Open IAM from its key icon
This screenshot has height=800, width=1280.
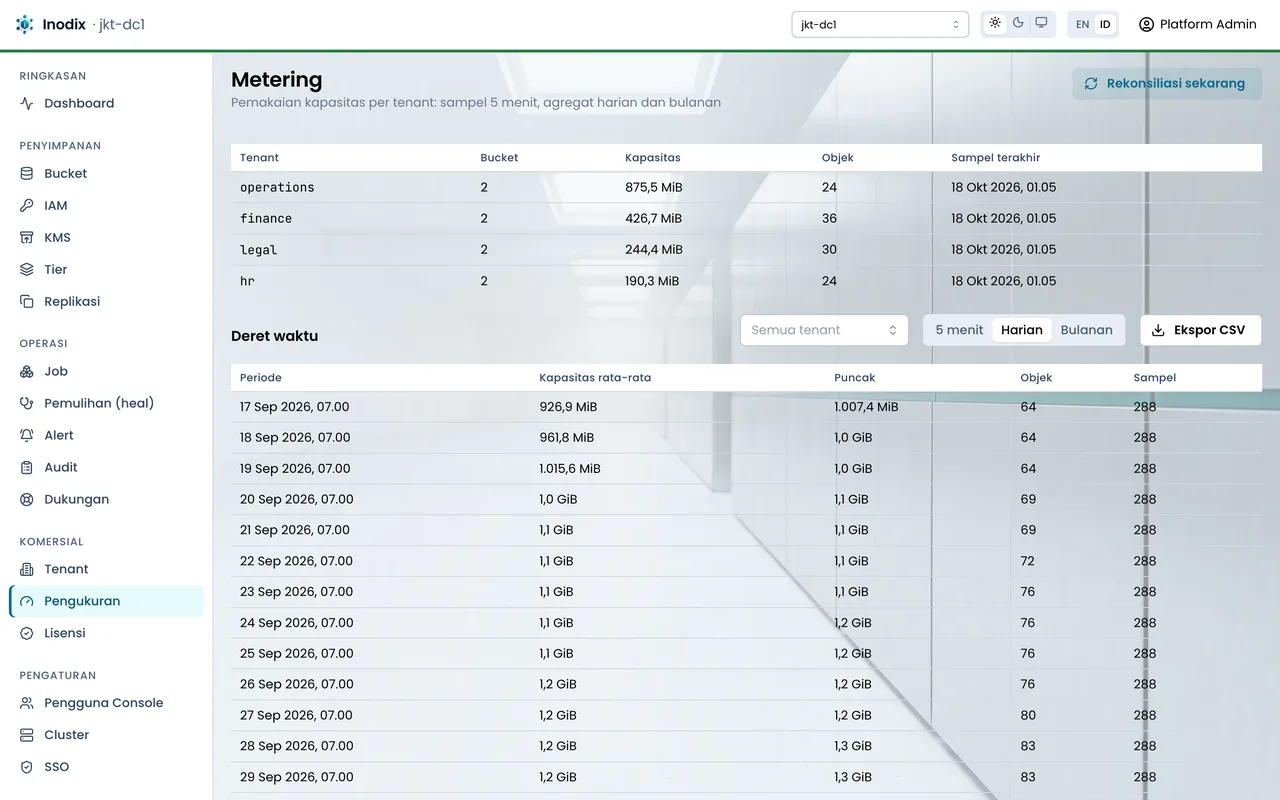click(x=27, y=205)
